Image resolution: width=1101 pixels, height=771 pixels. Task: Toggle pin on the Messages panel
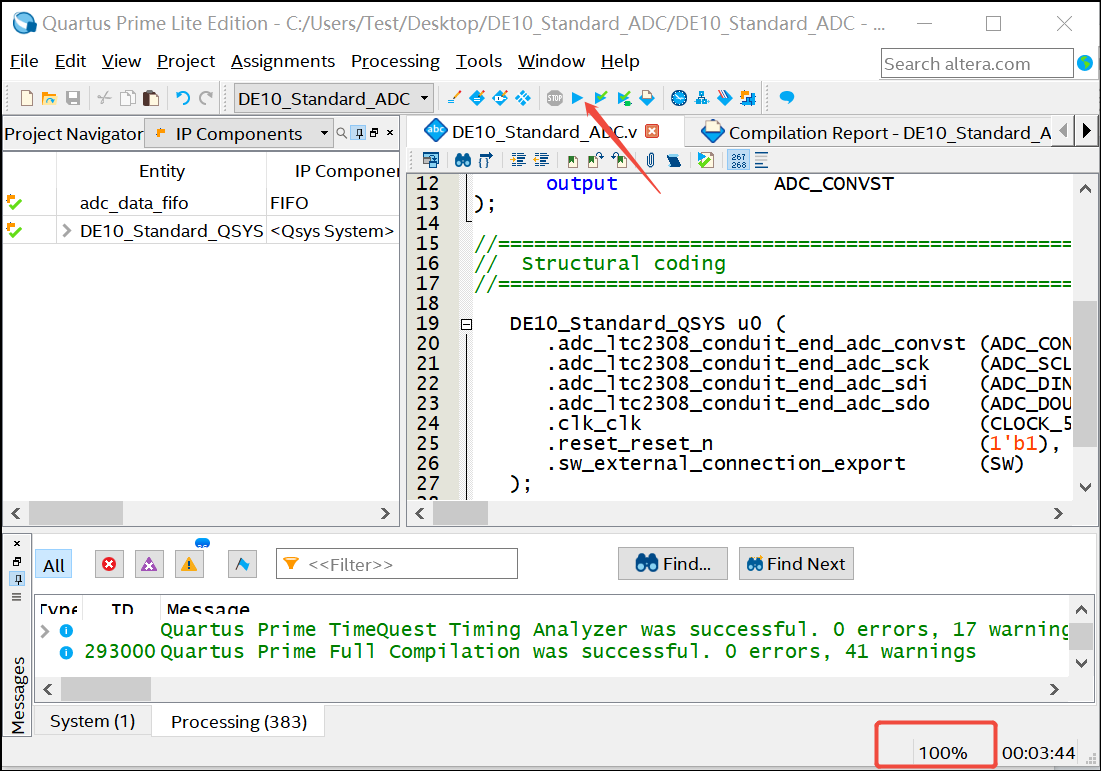click(x=18, y=579)
